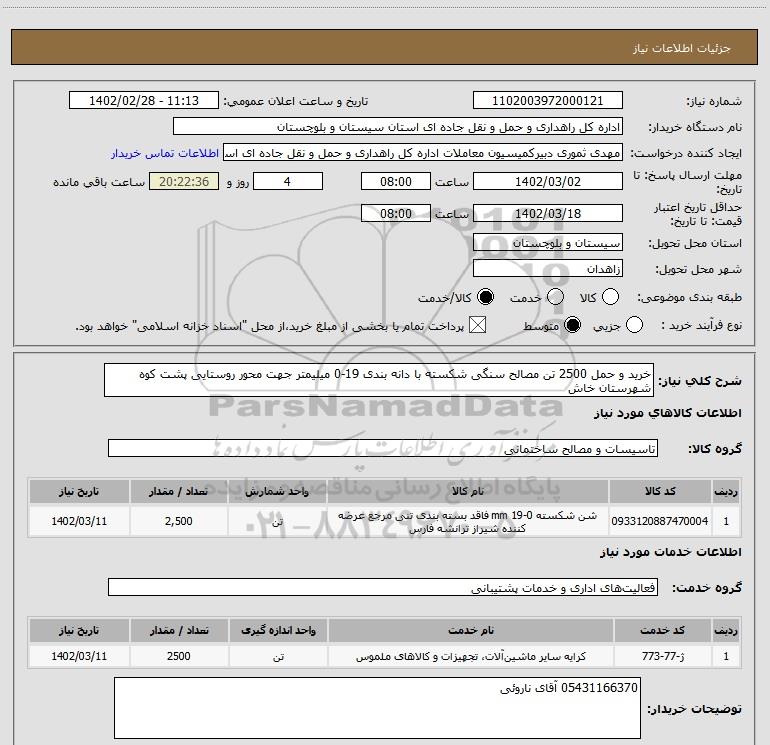770x745 pixels.
Task: Toggle the Islamic treasury payment checkbox
Action: tap(477, 325)
